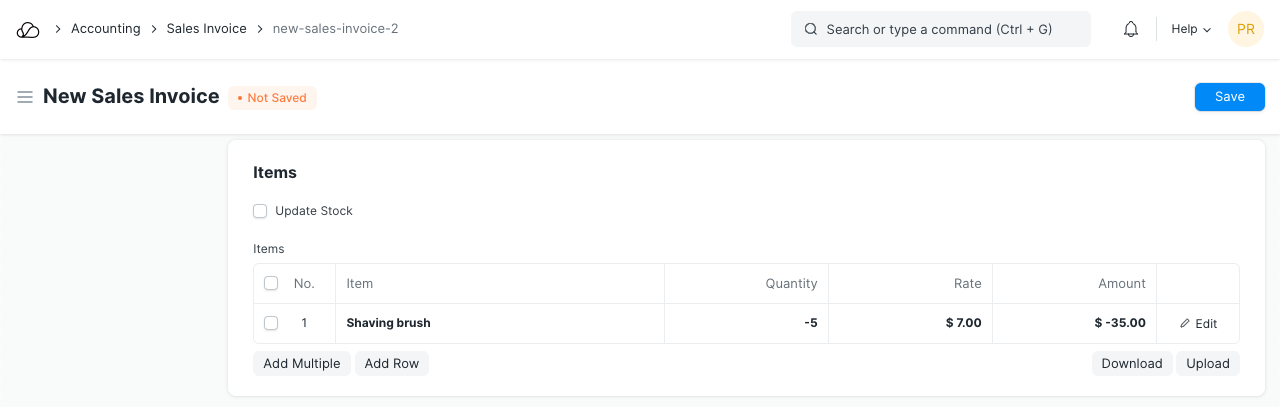Screen dimensions: 1280x407
Task: Click the PR user avatar
Action: point(1245,30)
